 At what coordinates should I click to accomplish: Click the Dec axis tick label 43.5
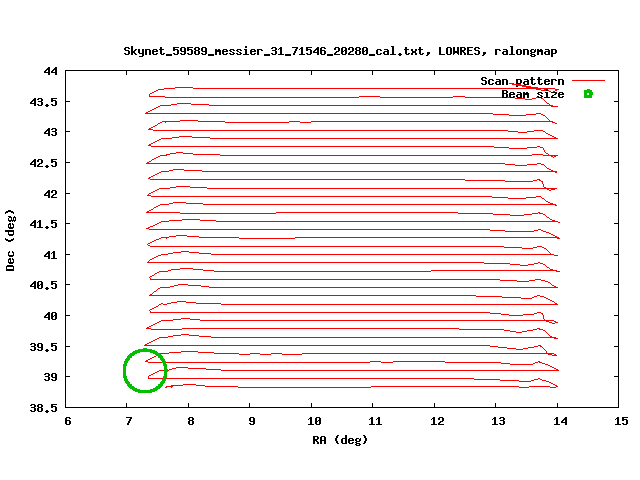[x=44, y=102]
